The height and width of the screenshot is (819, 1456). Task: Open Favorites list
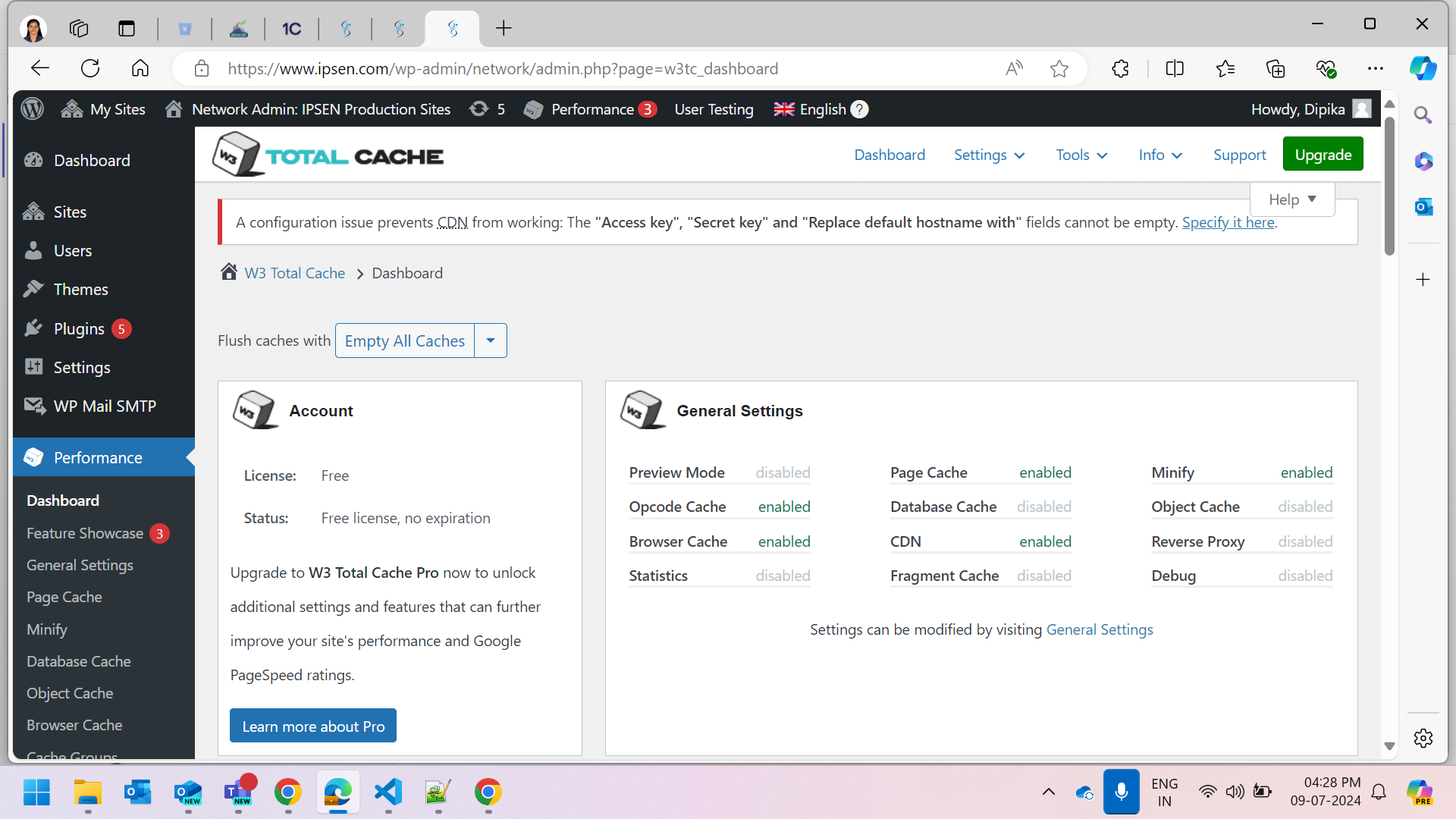coord(1225,68)
